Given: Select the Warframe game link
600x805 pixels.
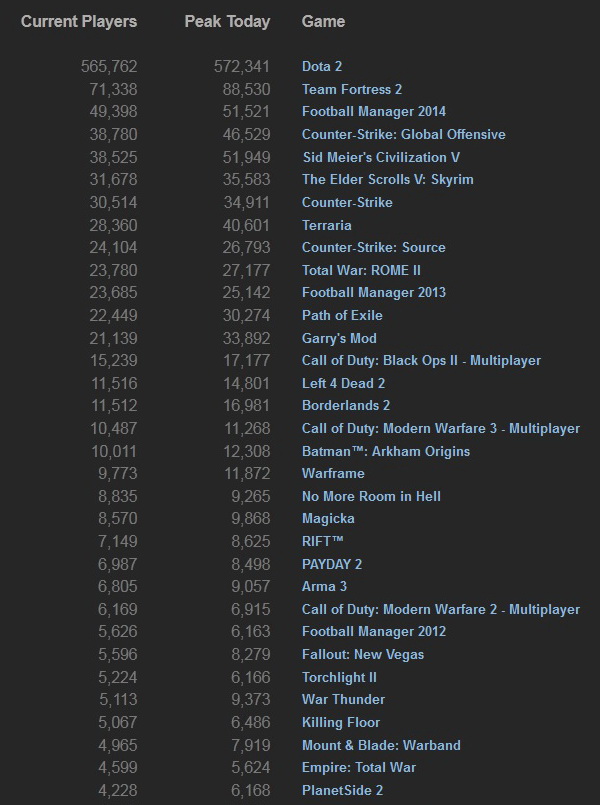Looking at the screenshot, I should click(333, 473).
